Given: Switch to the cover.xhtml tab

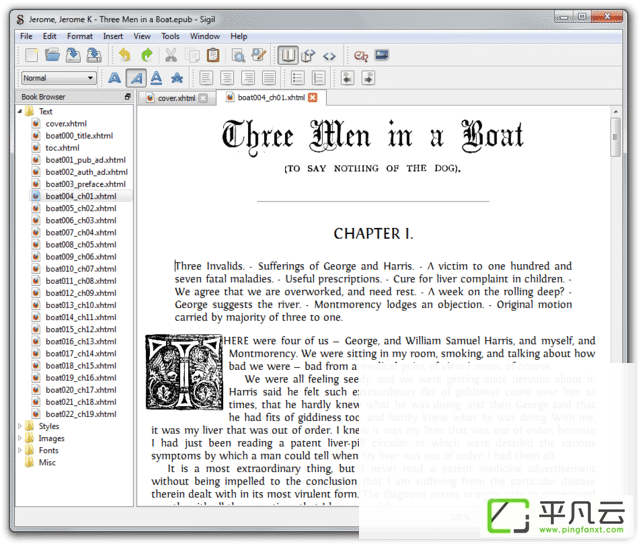Looking at the screenshot, I should 176,98.
